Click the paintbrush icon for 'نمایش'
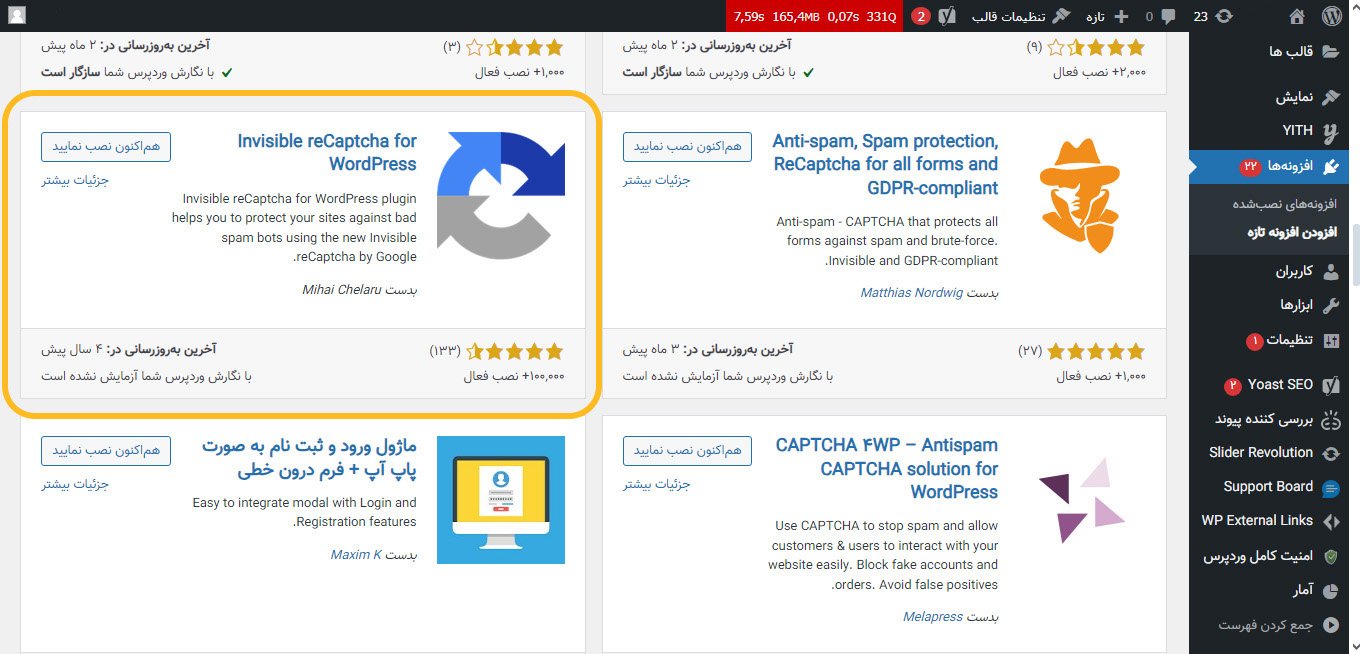Viewport: 1364px width, 654px height. [1331, 97]
